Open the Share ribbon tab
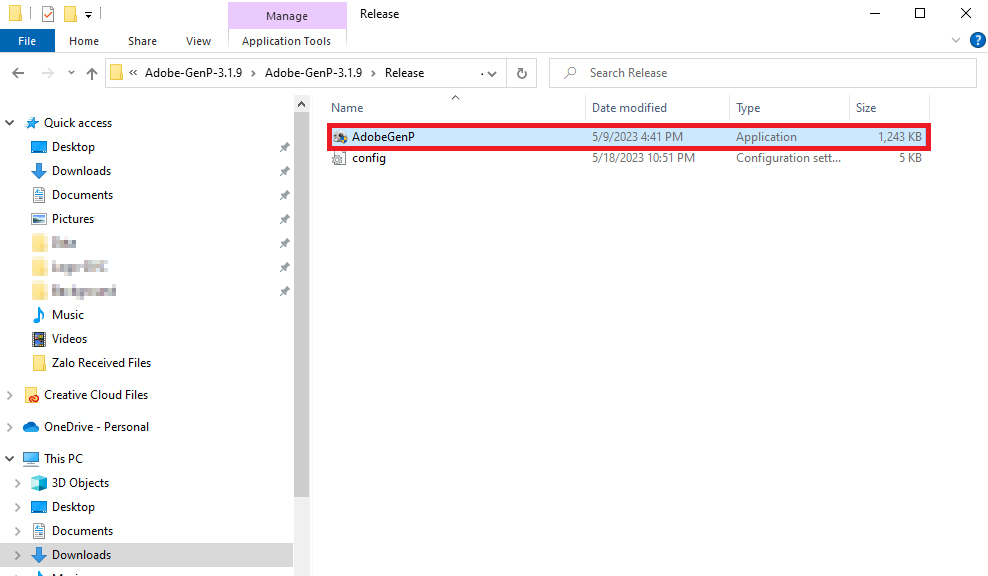Viewport: 988px width, 576px height. pos(142,41)
